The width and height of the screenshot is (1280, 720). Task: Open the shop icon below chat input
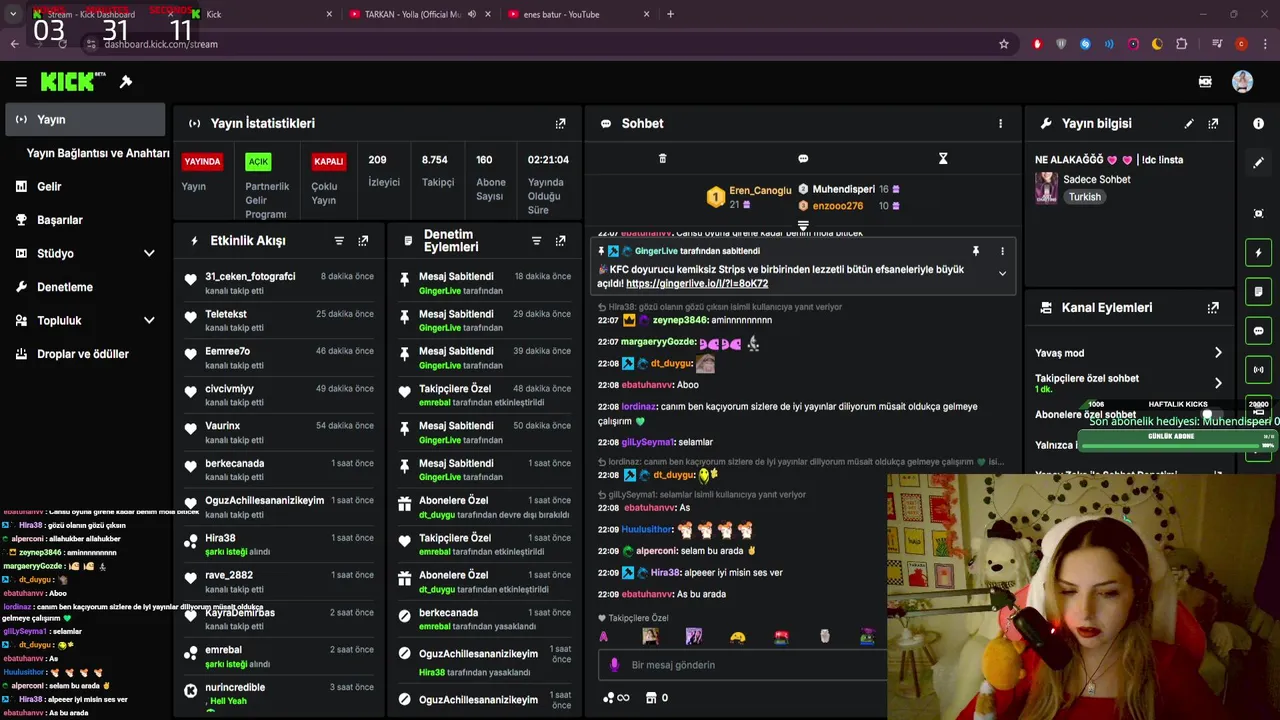point(651,698)
